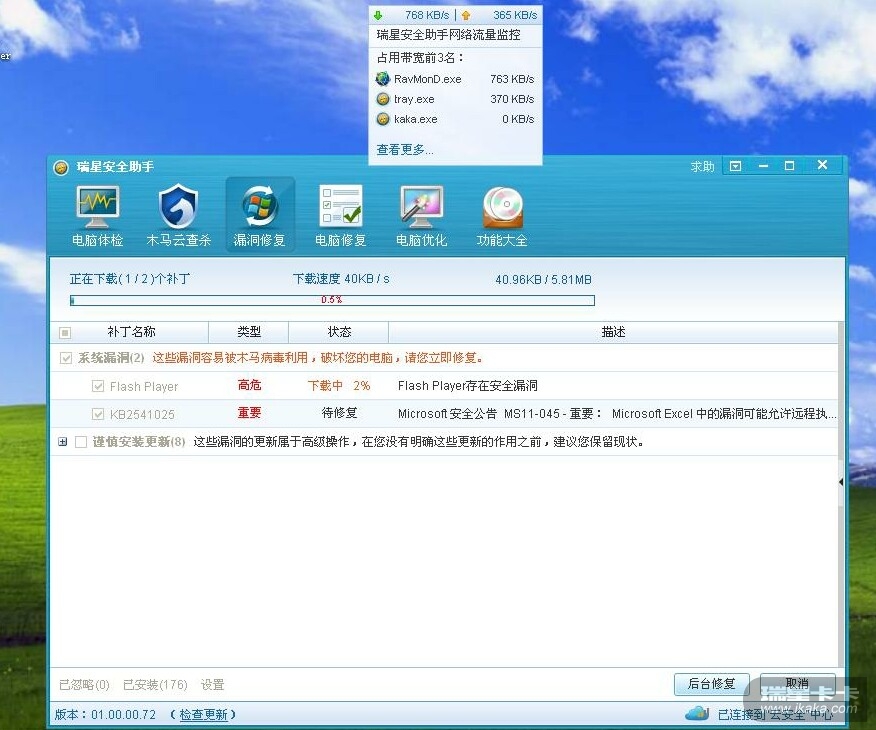This screenshot has height=730, width=876.
Task: Select the KB2541025 patch name
Action: pos(142,414)
